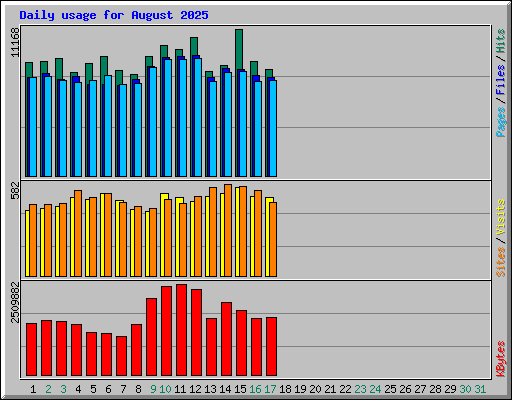Image resolution: width=512 pixels, height=400 pixels.
Task: Click the yellow visits bar for day 10
Action: [162, 235]
